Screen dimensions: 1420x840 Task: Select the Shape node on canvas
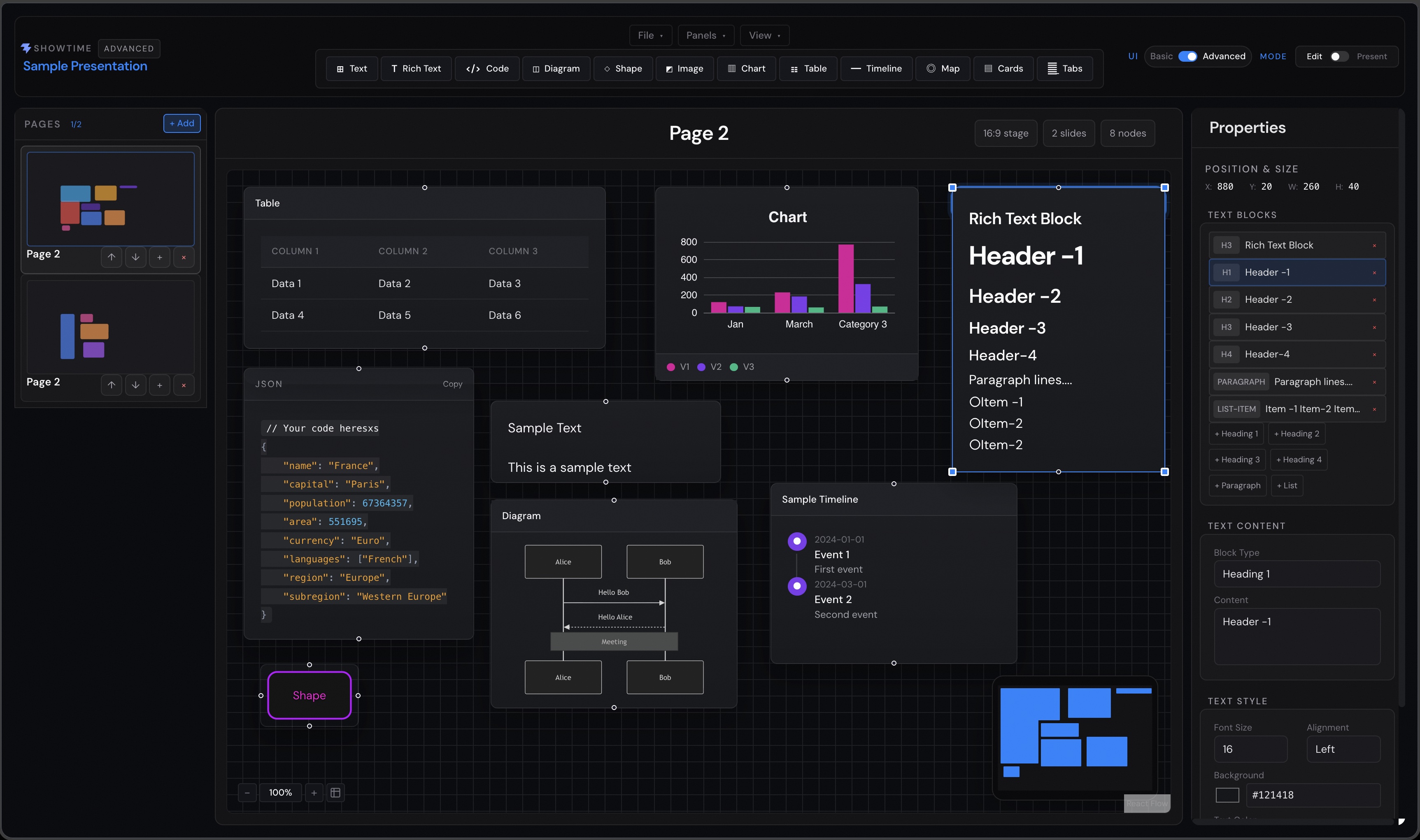(309, 695)
